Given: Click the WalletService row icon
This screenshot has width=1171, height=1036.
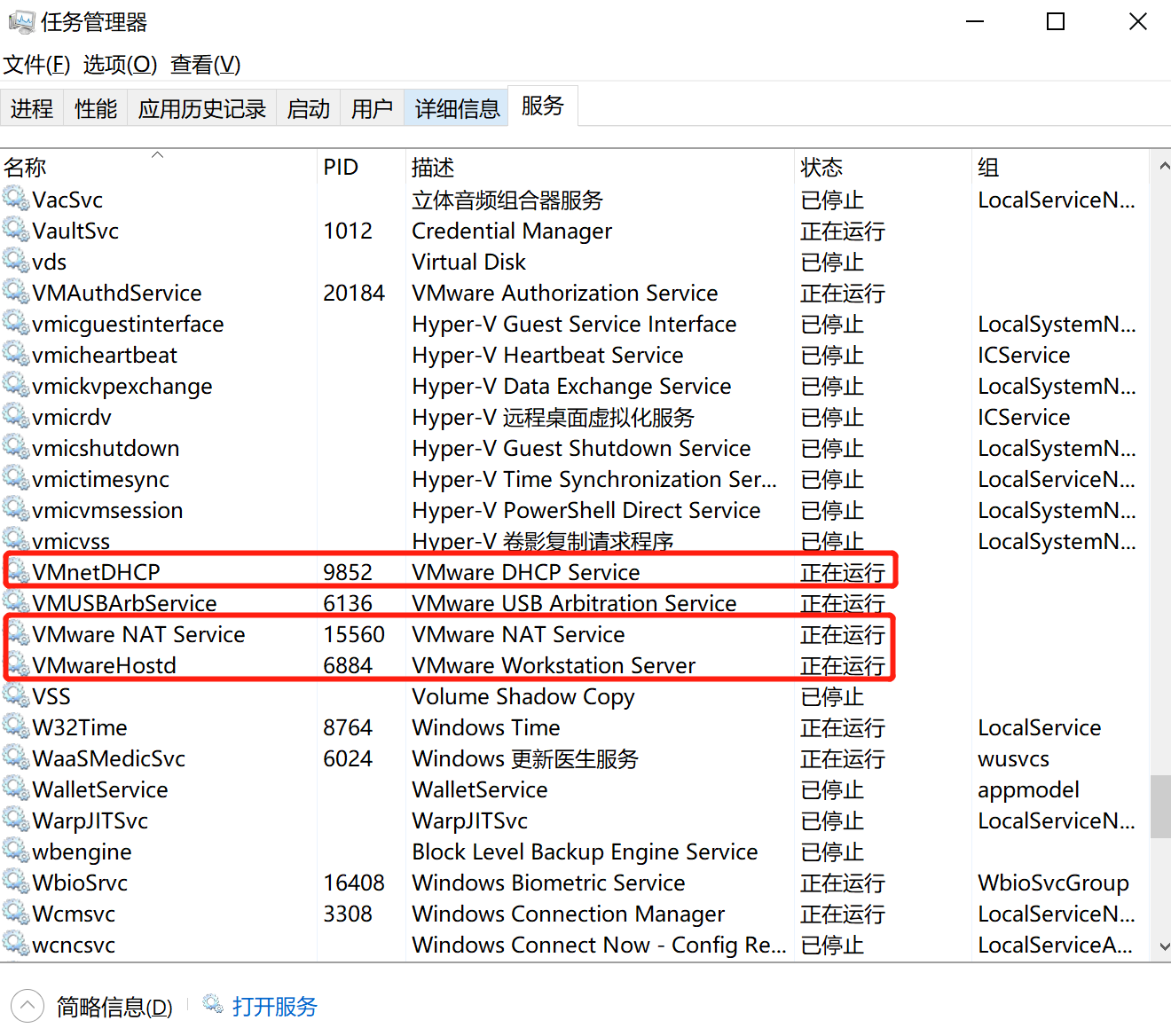Looking at the screenshot, I should coord(16,789).
